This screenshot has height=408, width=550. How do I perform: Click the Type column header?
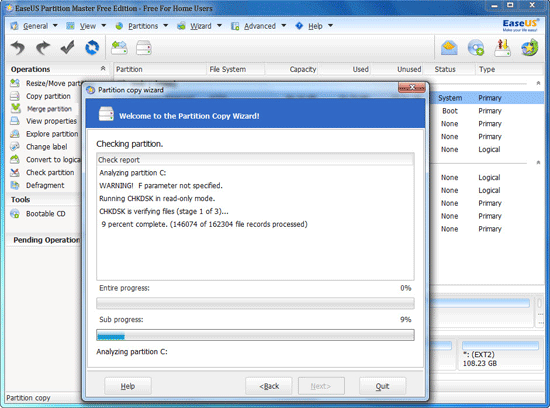(510, 69)
